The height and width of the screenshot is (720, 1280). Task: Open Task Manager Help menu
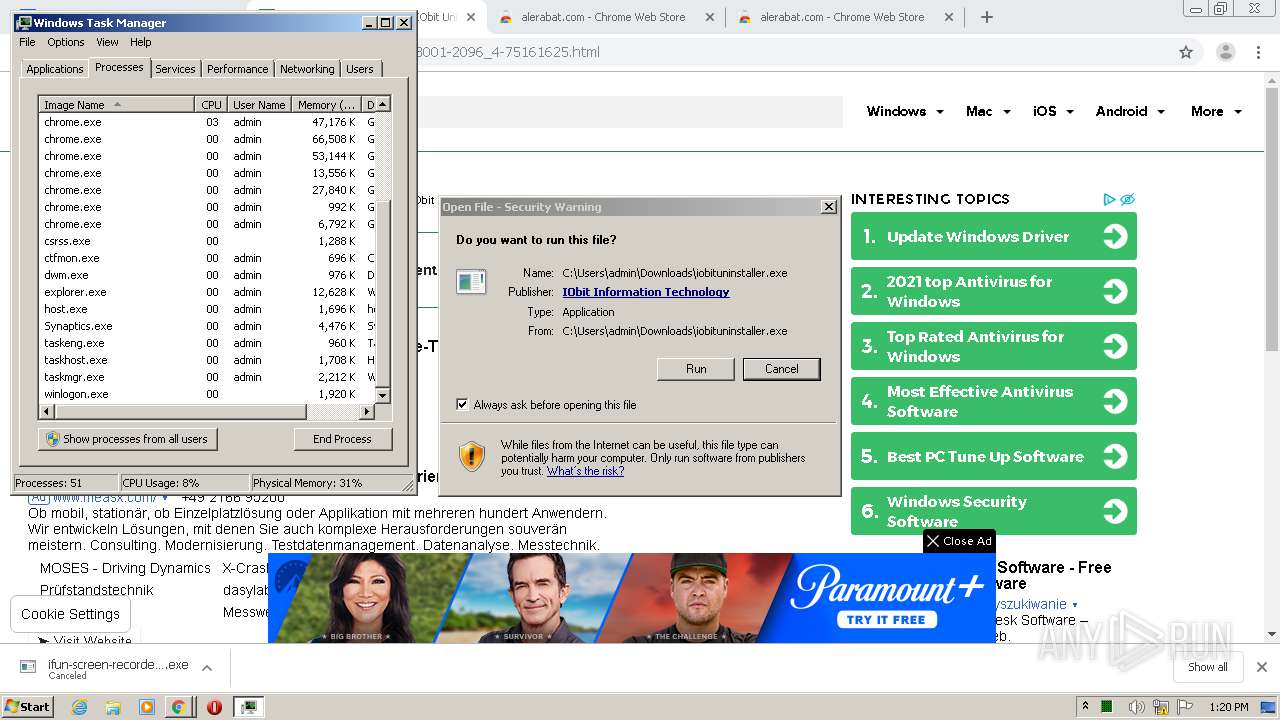141,42
